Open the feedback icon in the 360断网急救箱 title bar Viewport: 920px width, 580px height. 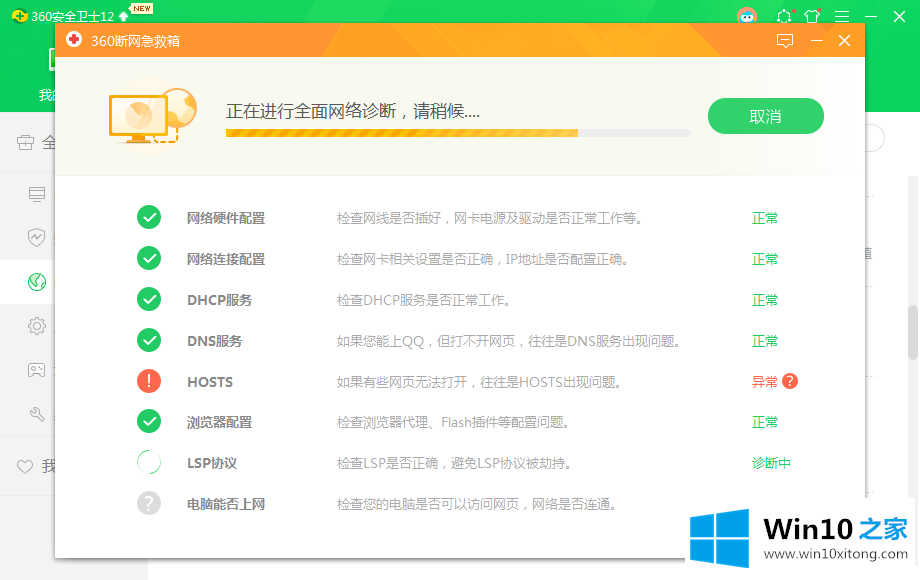point(784,40)
